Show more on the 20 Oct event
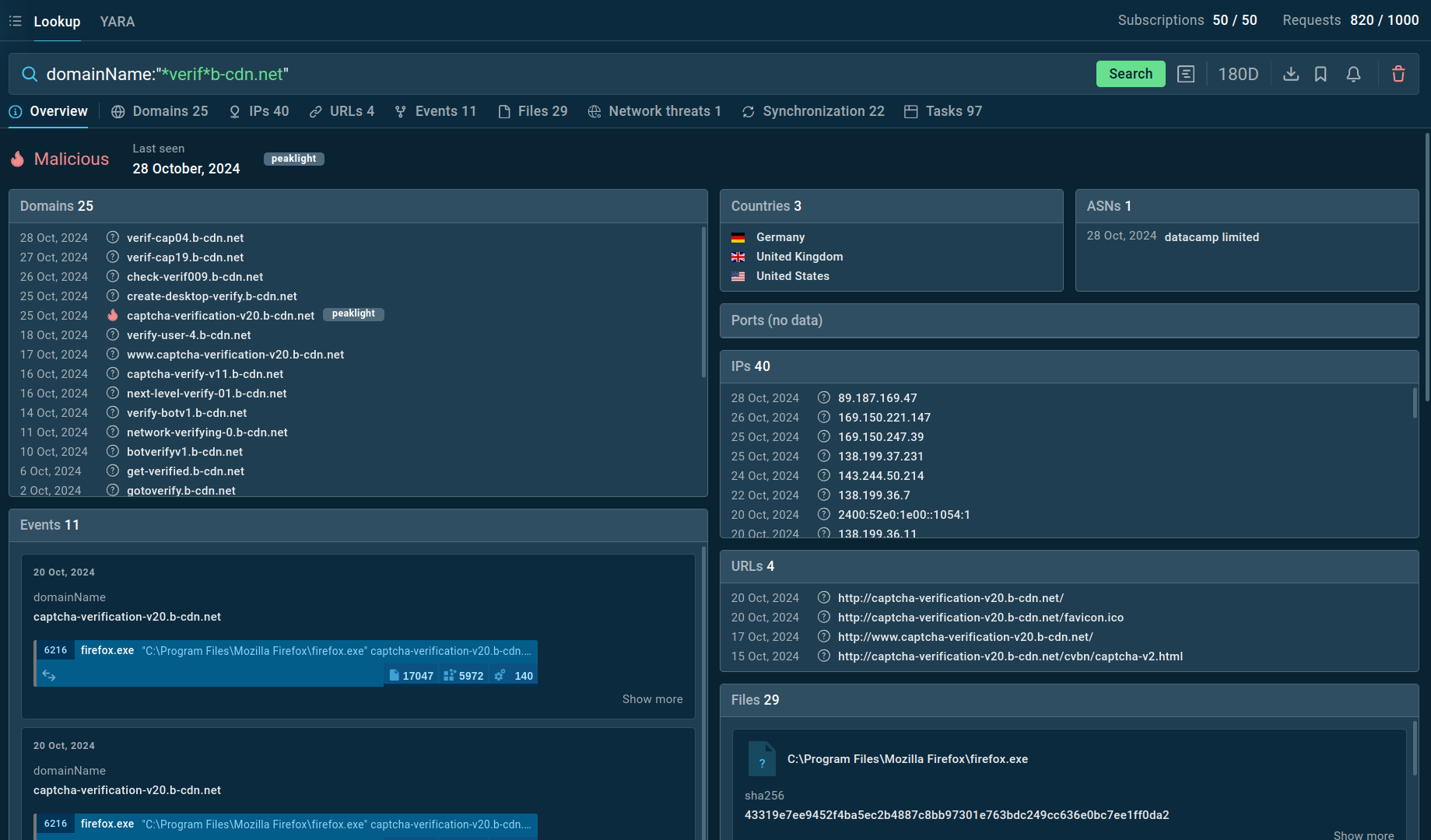Image resolution: width=1431 pixels, height=840 pixels. pos(652,698)
